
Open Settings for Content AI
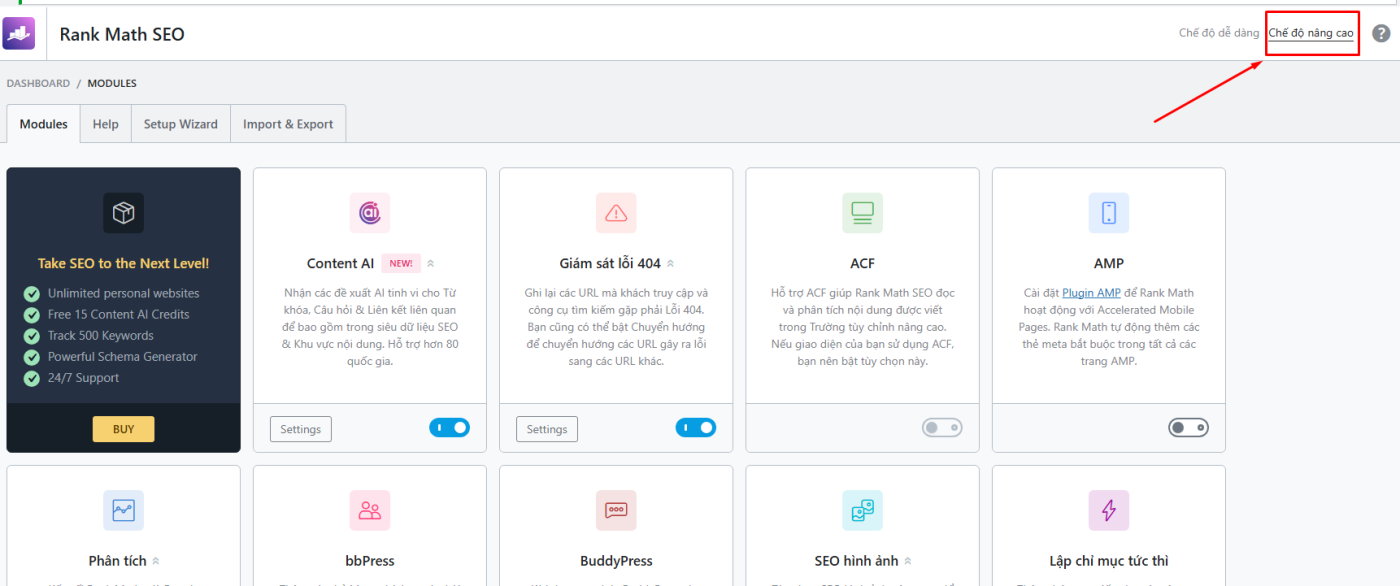tap(301, 429)
